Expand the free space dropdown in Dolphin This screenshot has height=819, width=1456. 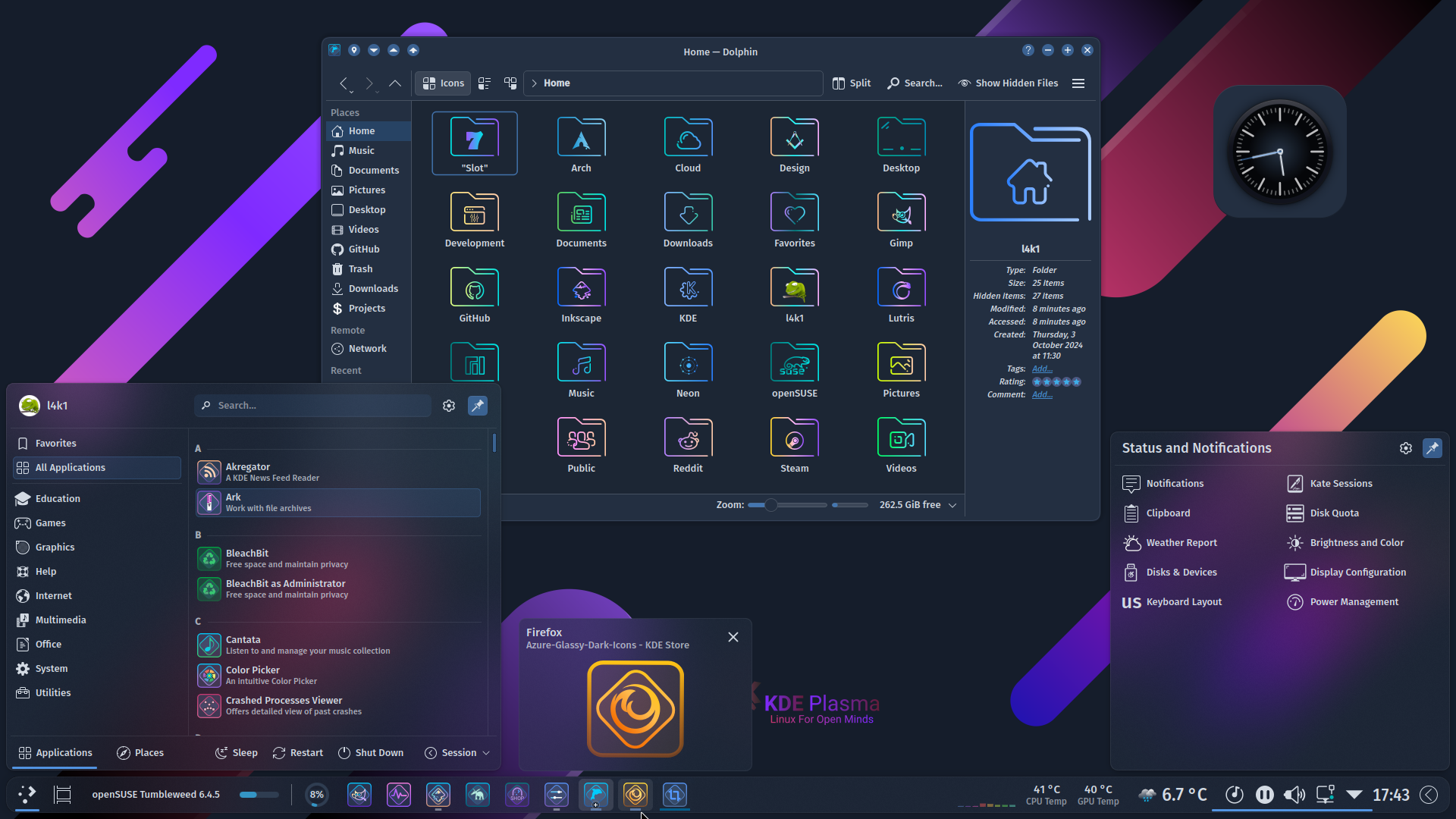tap(952, 505)
